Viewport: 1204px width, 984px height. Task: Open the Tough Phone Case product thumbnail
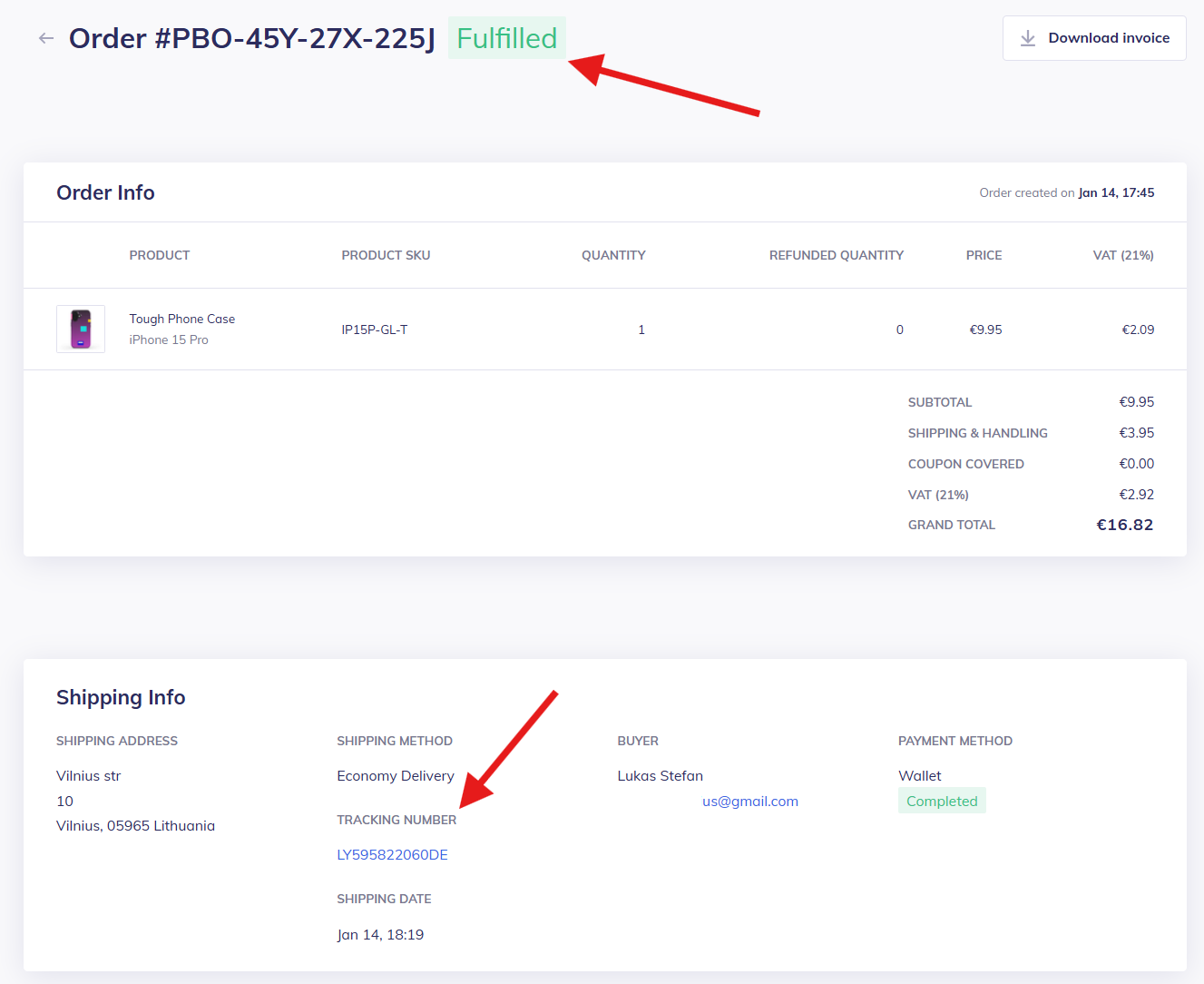click(x=81, y=329)
